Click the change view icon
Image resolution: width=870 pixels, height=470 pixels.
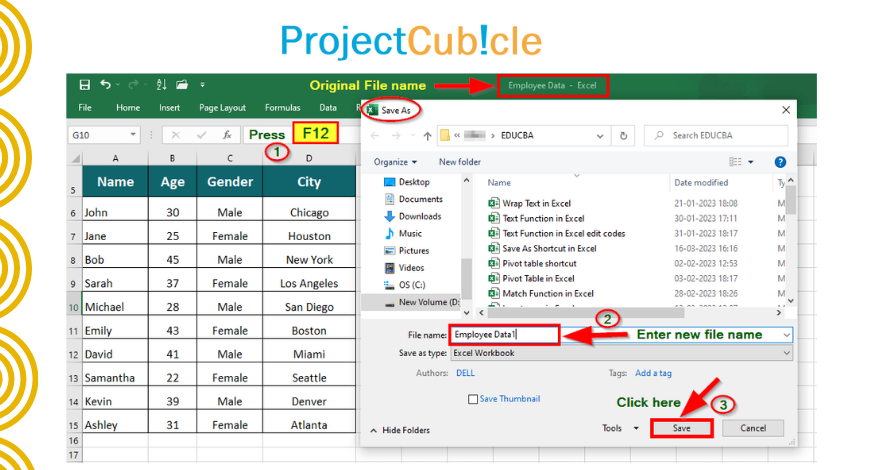tap(735, 161)
